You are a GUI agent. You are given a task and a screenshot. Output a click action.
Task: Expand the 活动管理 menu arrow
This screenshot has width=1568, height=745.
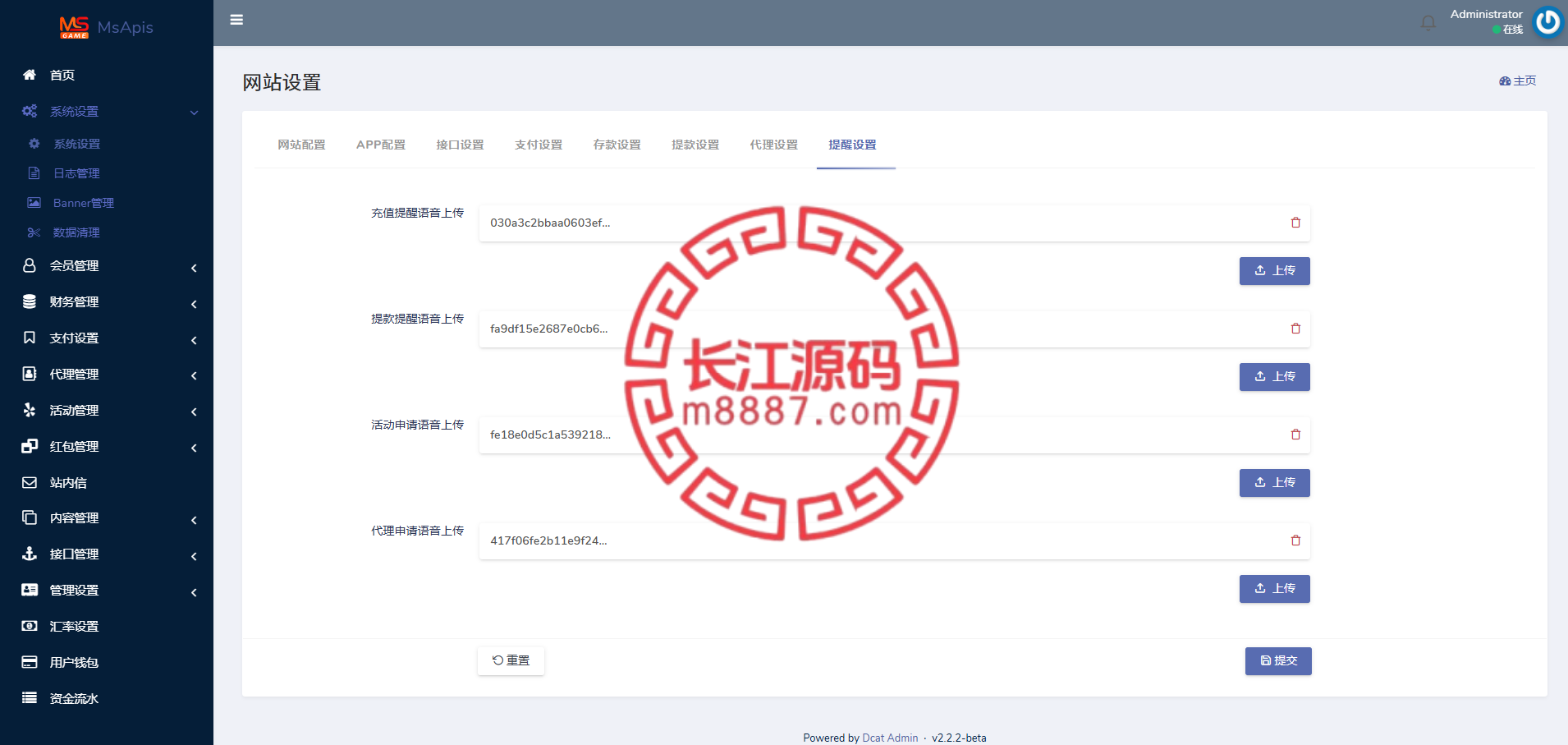tap(194, 412)
